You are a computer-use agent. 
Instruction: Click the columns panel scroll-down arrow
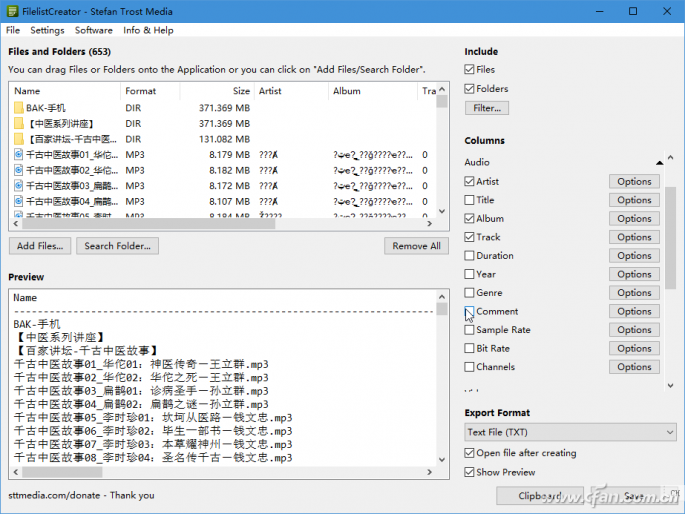[670, 385]
